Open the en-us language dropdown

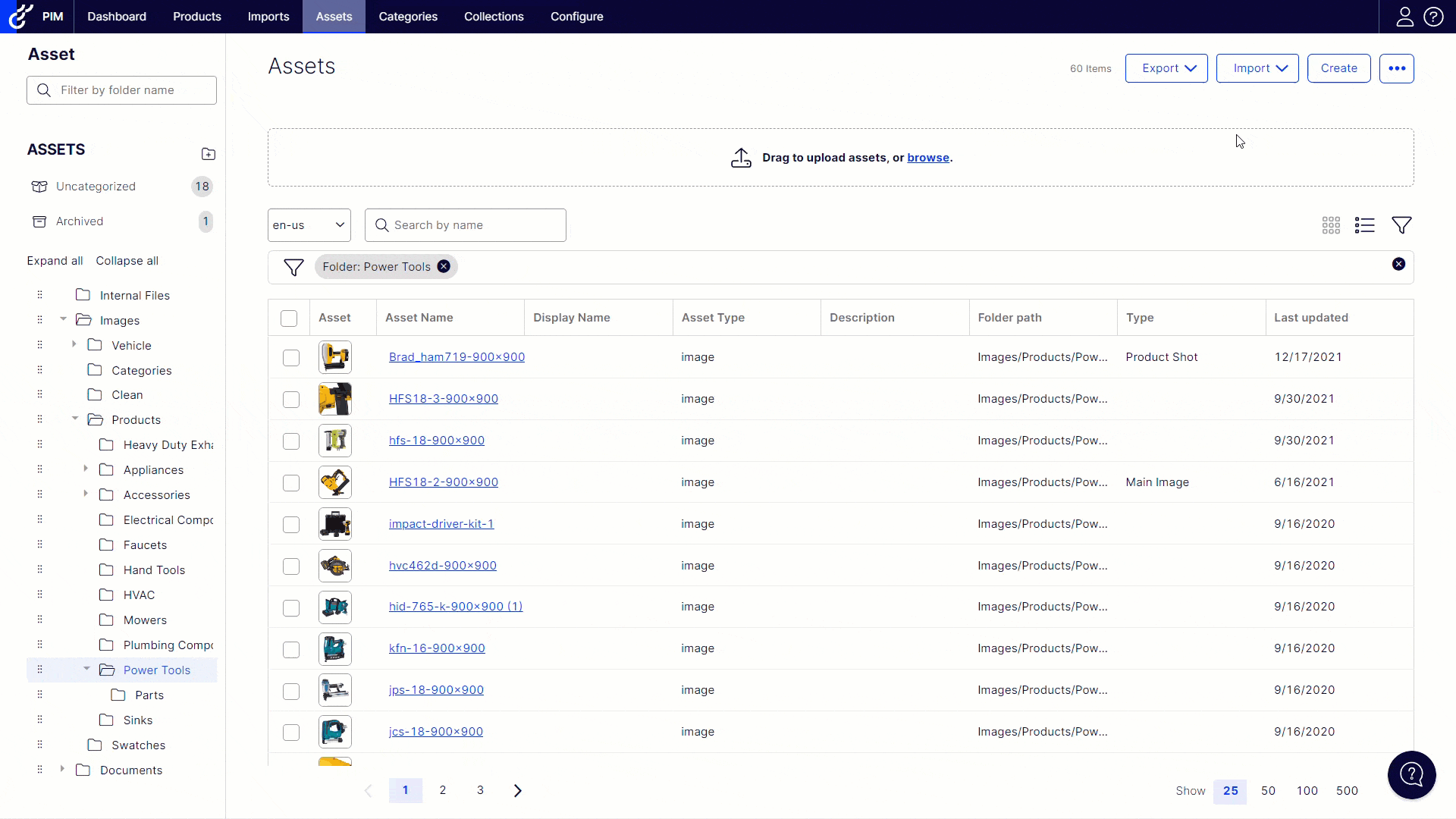(x=309, y=225)
